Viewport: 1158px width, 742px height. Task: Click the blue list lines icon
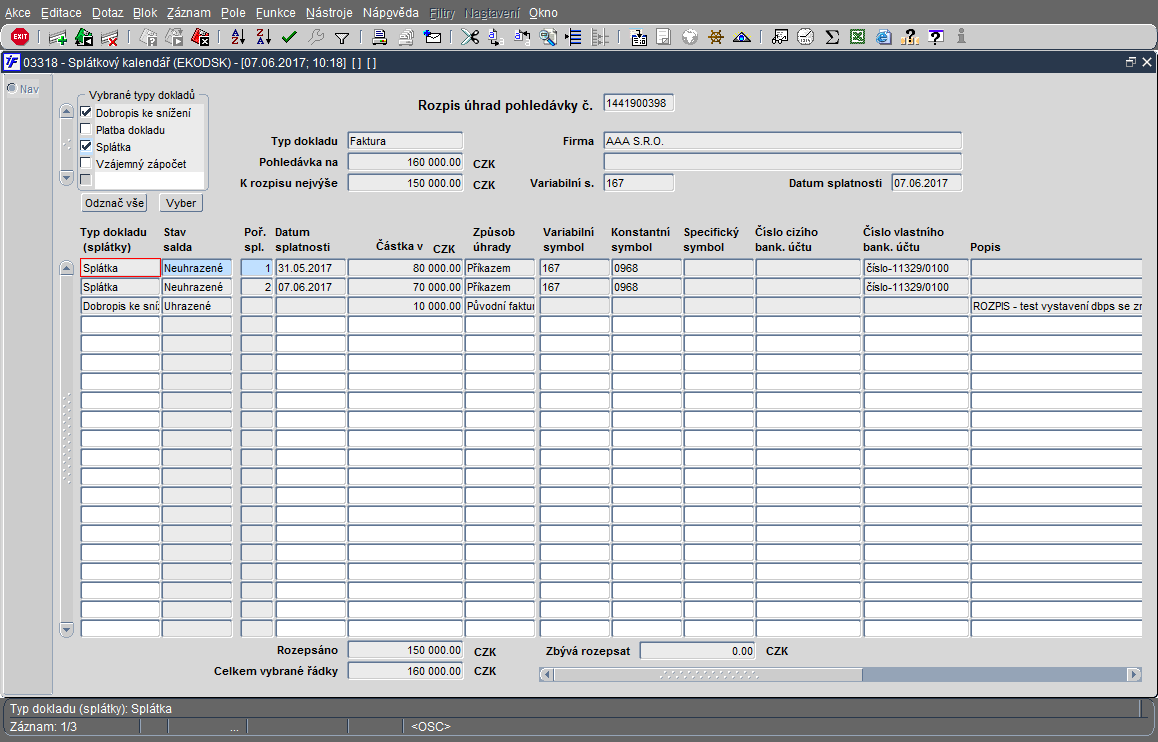pos(574,36)
